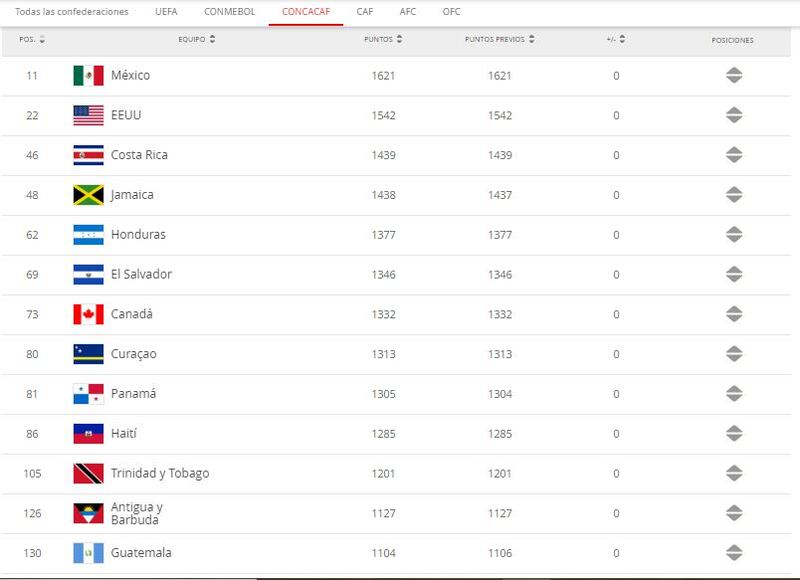
Task: Expand positions arrows for Panamá row
Action: click(x=733, y=394)
